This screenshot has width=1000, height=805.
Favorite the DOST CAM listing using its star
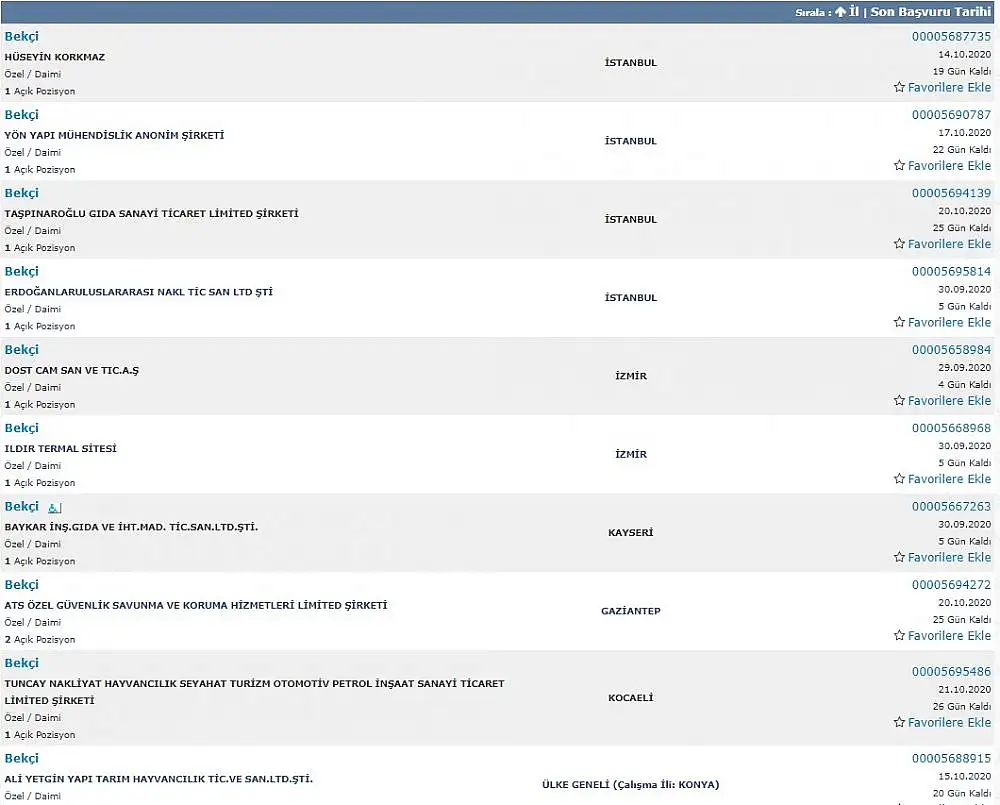(899, 401)
